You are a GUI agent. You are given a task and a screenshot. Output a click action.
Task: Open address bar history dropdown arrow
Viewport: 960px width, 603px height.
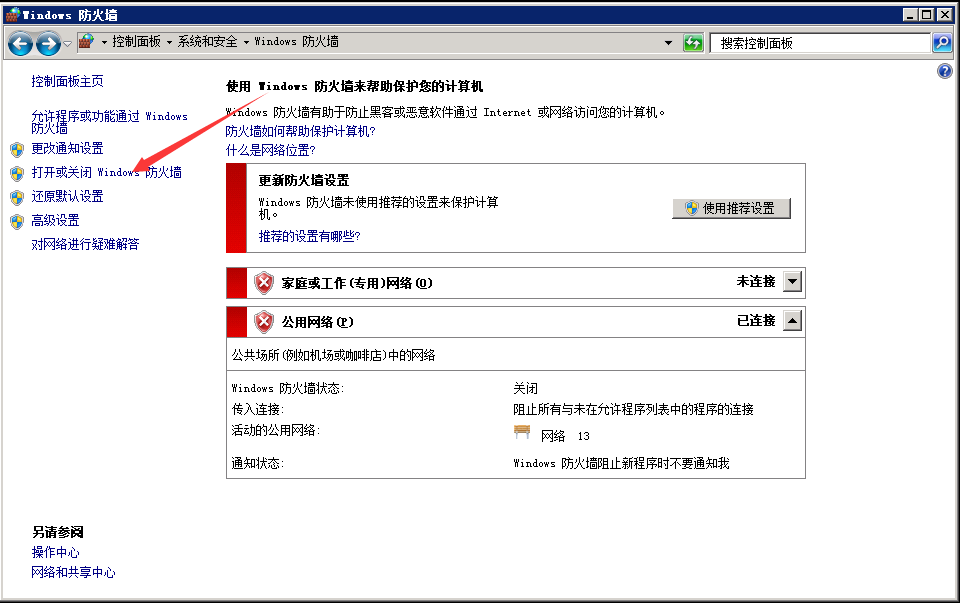point(669,43)
